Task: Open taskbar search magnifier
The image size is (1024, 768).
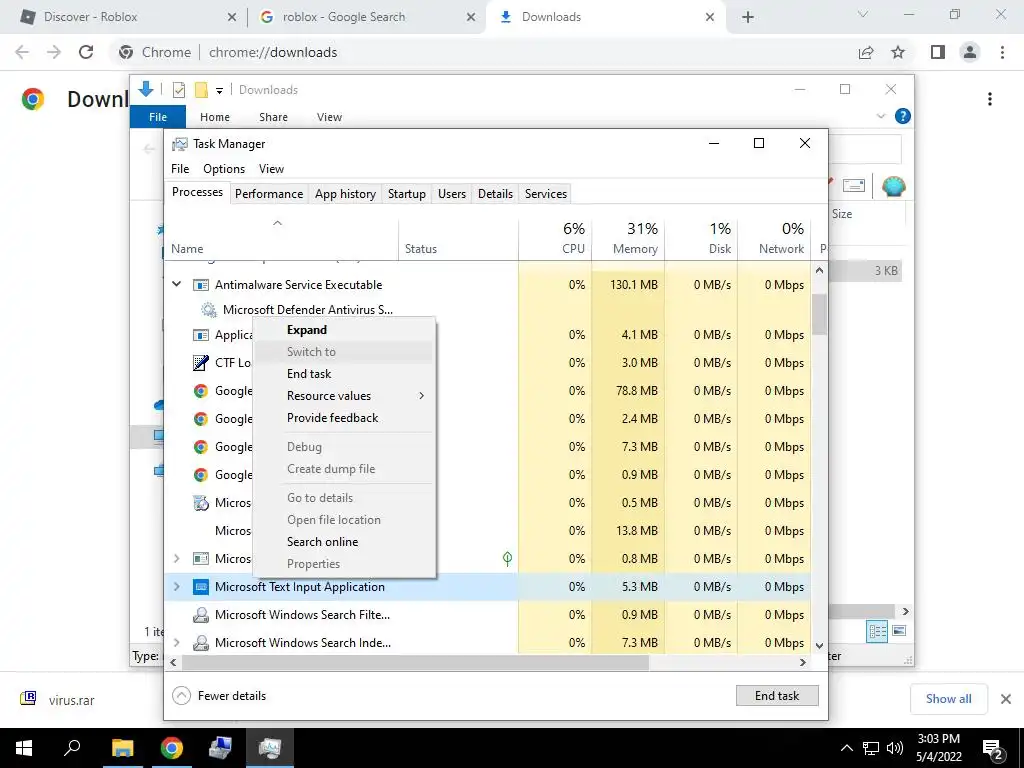Action: coord(72,747)
